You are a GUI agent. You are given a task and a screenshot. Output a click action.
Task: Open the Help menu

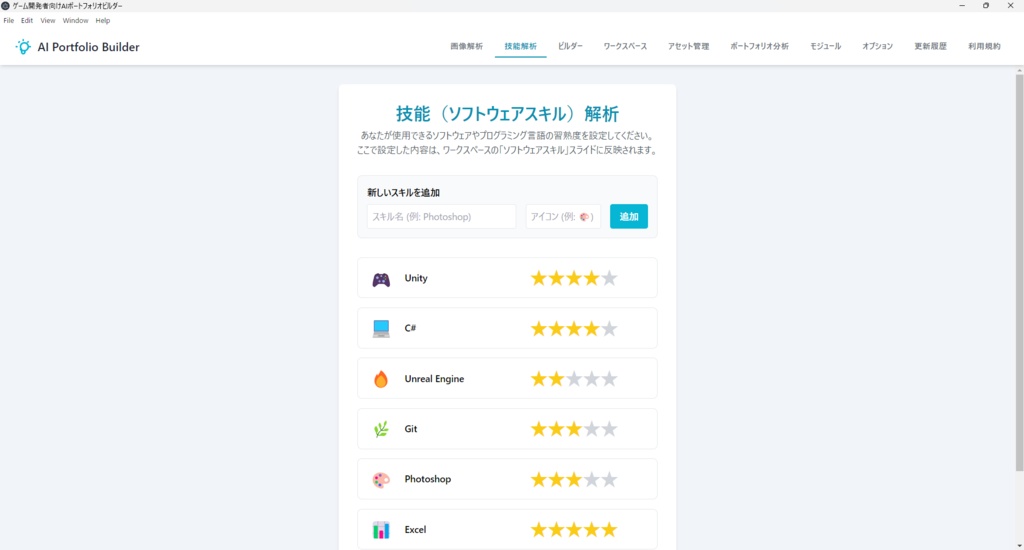103,20
